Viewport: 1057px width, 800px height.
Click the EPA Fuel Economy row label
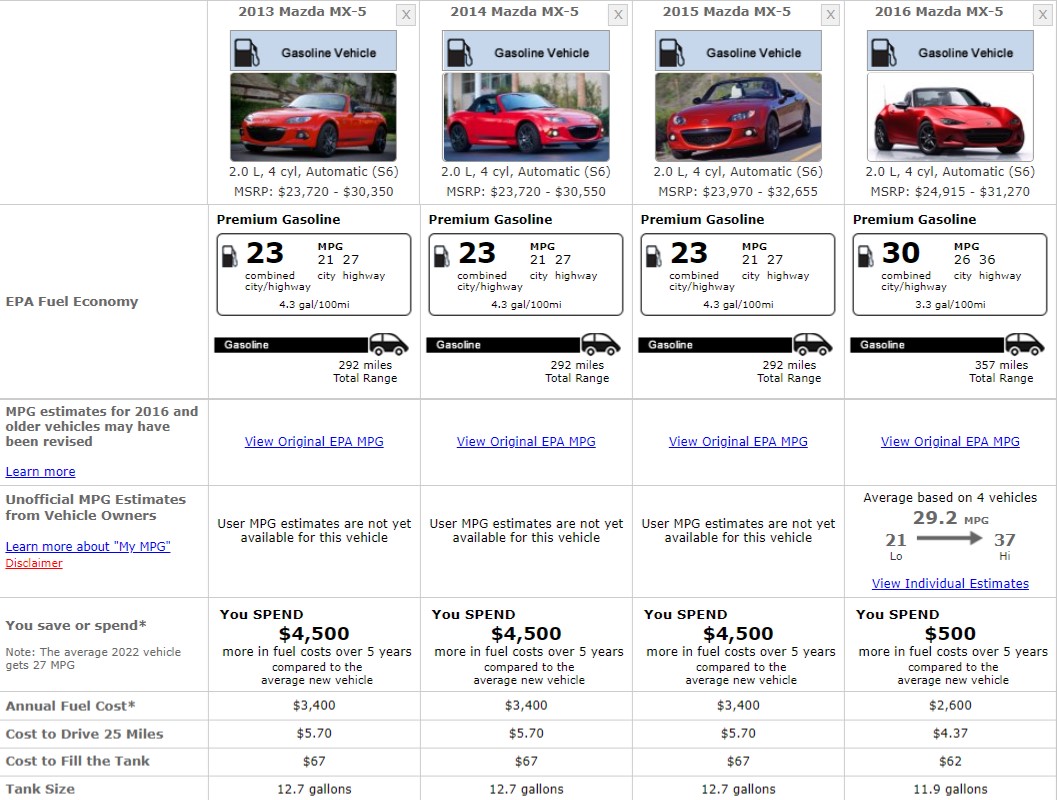(x=71, y=301)
